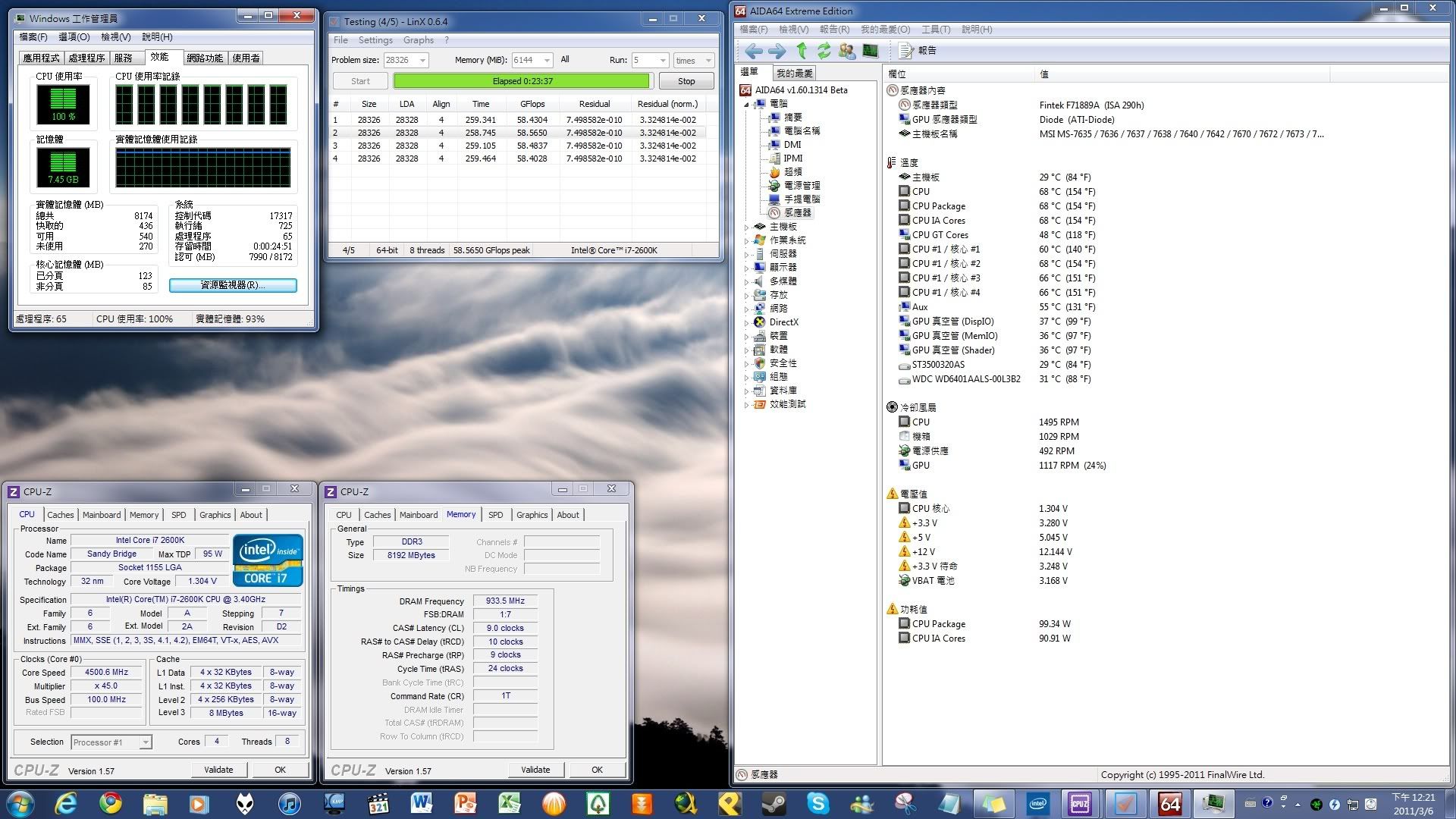
Task: Expand 顯示器 node in AIDA64 tree
Action: click(746, 268)
